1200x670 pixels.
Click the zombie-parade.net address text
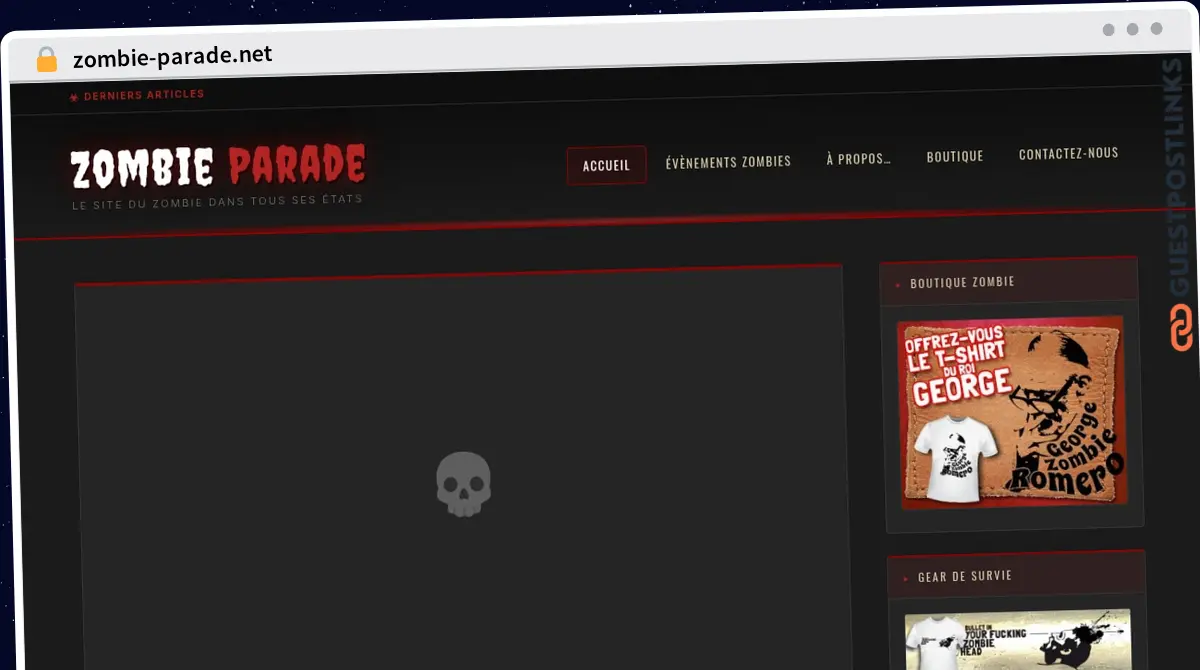[172, 56]
